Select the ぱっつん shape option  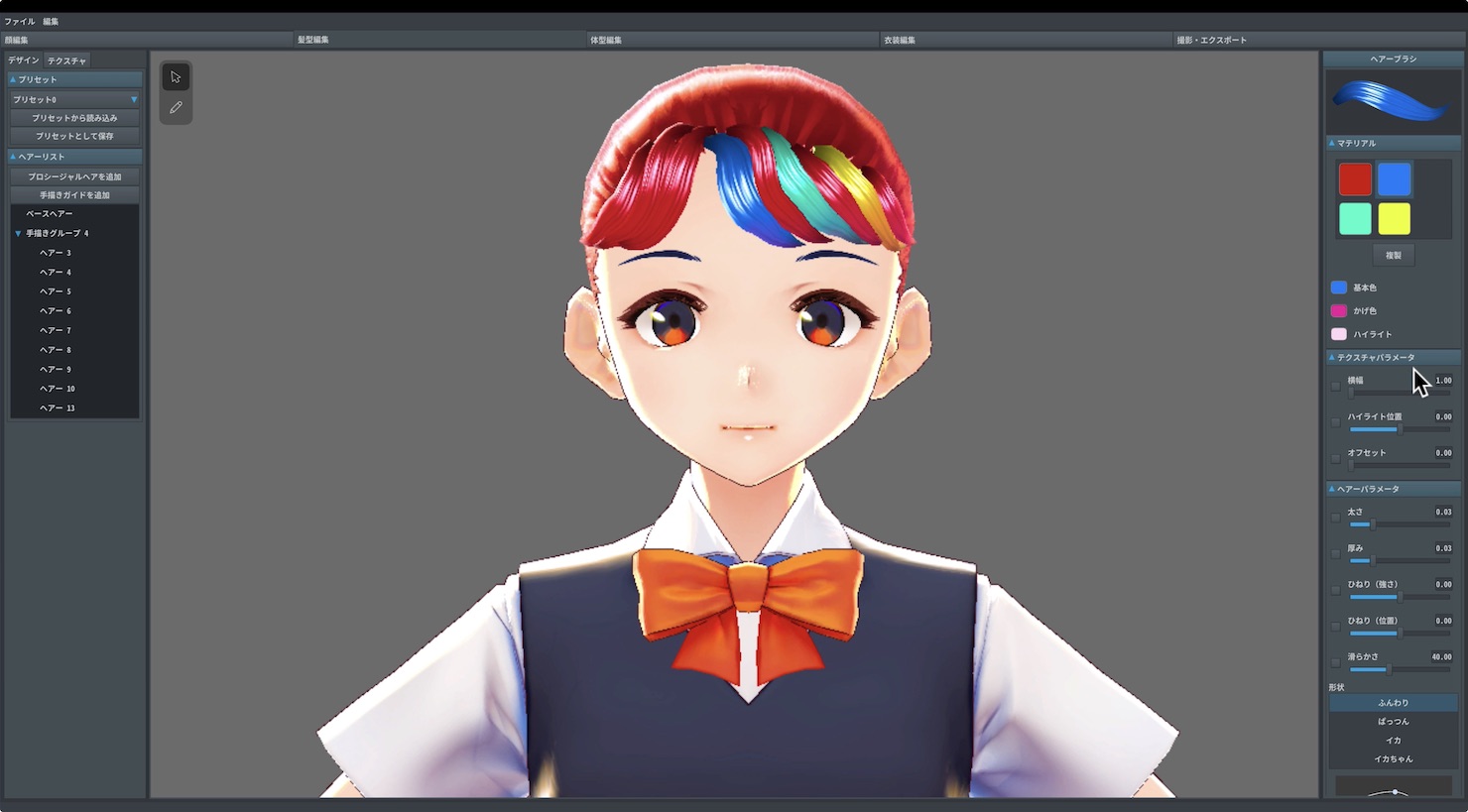point(1393,722)
